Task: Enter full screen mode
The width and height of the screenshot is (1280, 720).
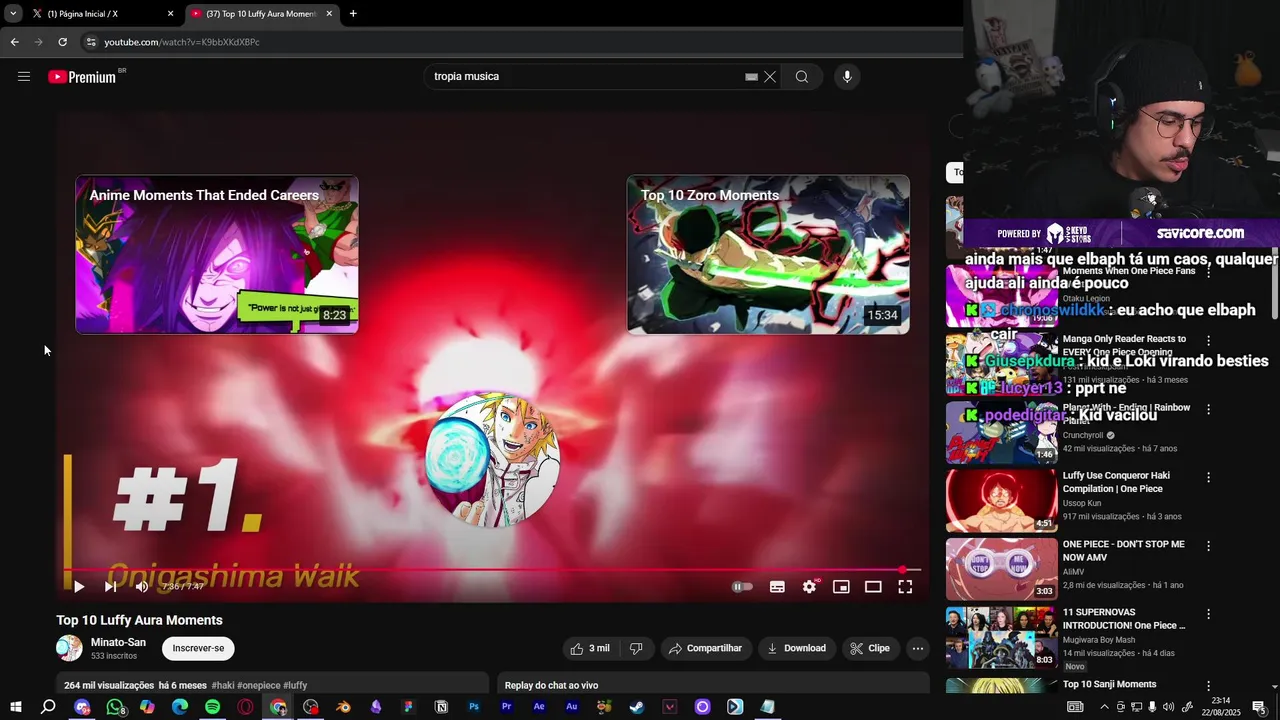Action: click(905, 587)
